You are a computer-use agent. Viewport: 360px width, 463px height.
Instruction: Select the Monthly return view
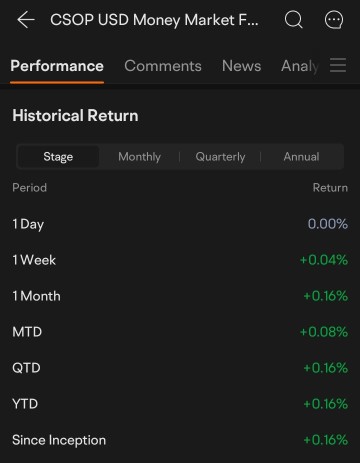[140, 157]
